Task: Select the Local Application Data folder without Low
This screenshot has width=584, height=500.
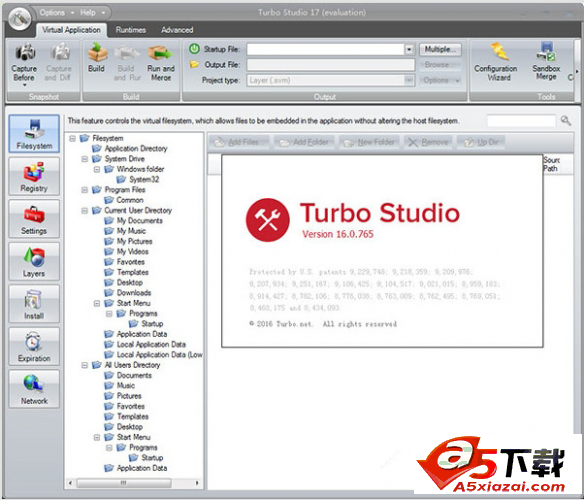Action: tap(145, 344)
